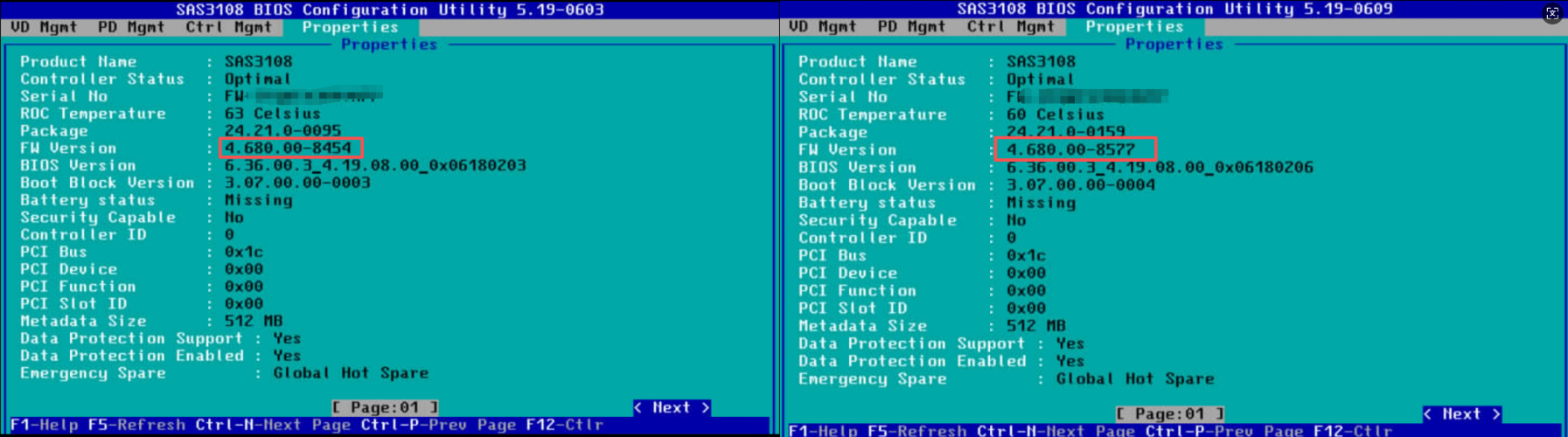Viewport: 1568px width, 437px height.
Task: Click Data Protection Enabled value in right panel
Action: pos(1070,361)
